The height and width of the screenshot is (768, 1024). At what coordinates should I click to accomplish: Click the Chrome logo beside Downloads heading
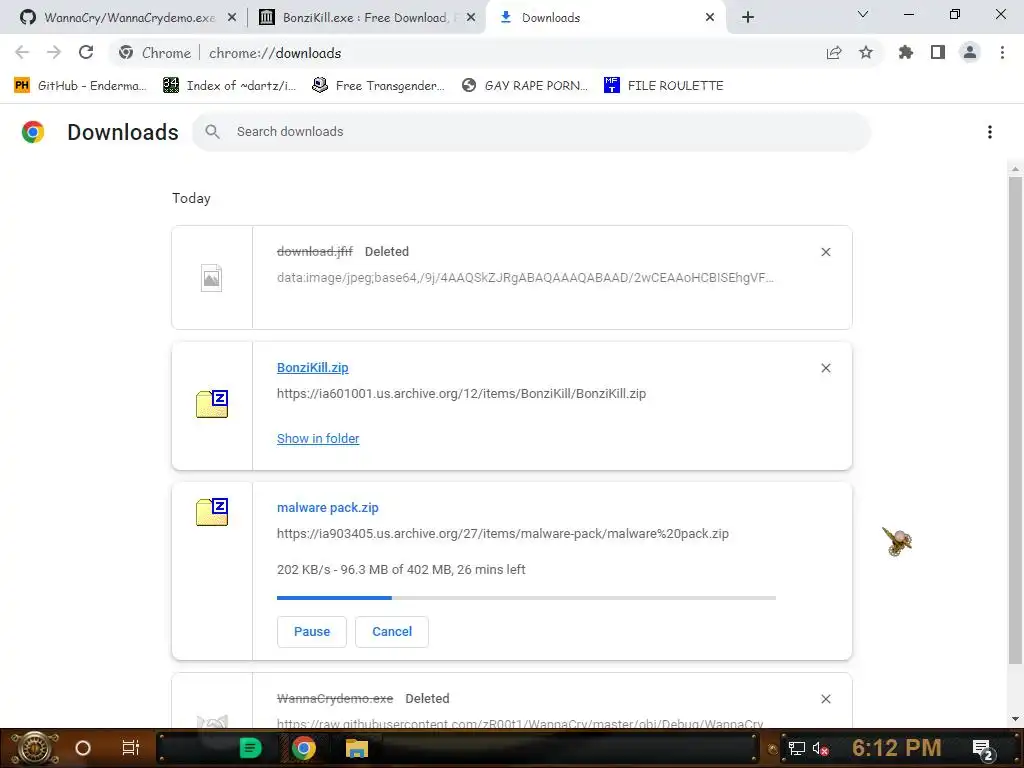(33, 132)
